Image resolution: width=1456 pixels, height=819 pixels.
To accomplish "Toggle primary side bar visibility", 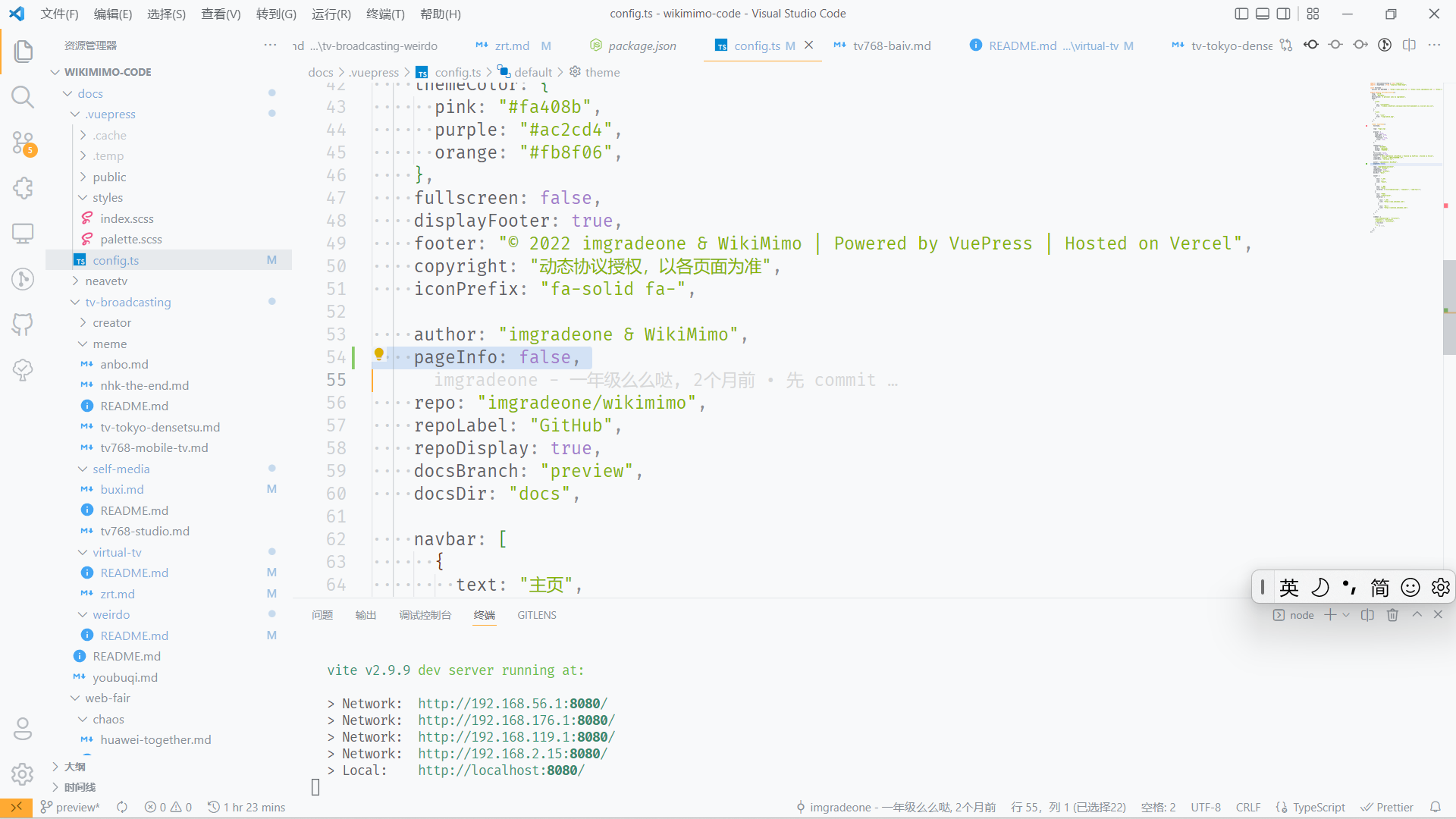I will click(x=1241, y=14).
